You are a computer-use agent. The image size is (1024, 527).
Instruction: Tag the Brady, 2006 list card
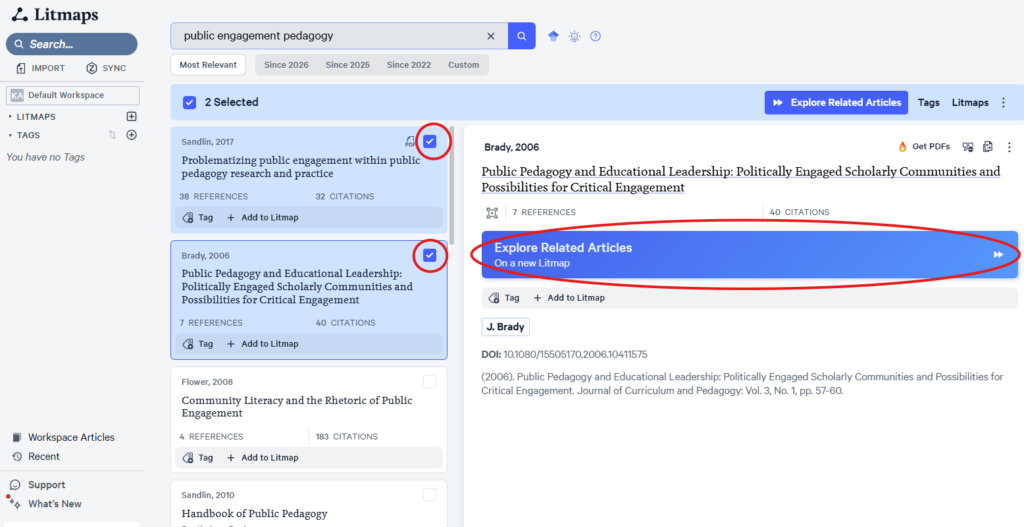[198, 343]
